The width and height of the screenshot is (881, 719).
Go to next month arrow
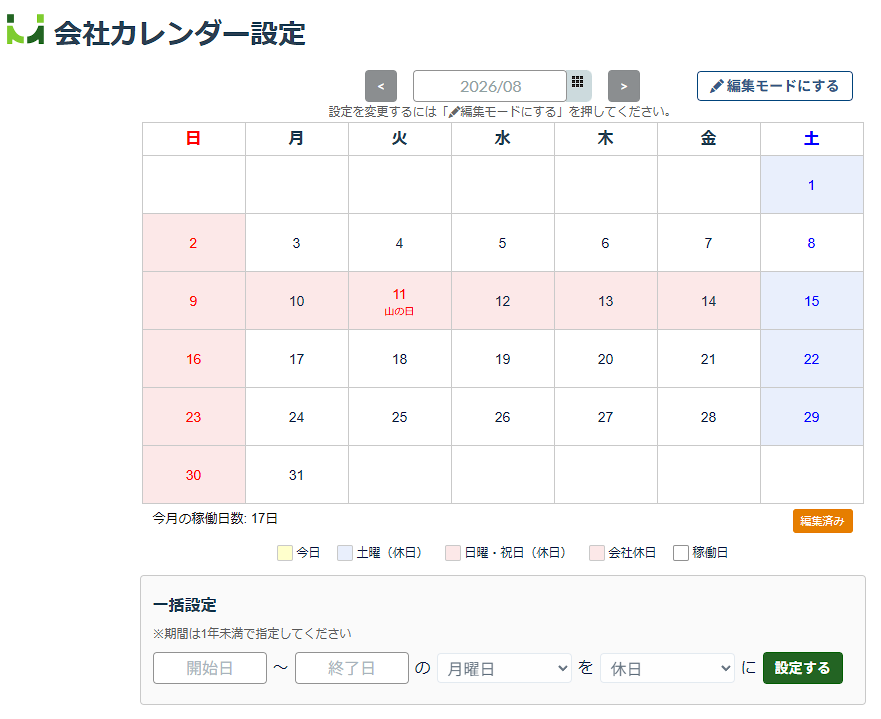[624, 86]
